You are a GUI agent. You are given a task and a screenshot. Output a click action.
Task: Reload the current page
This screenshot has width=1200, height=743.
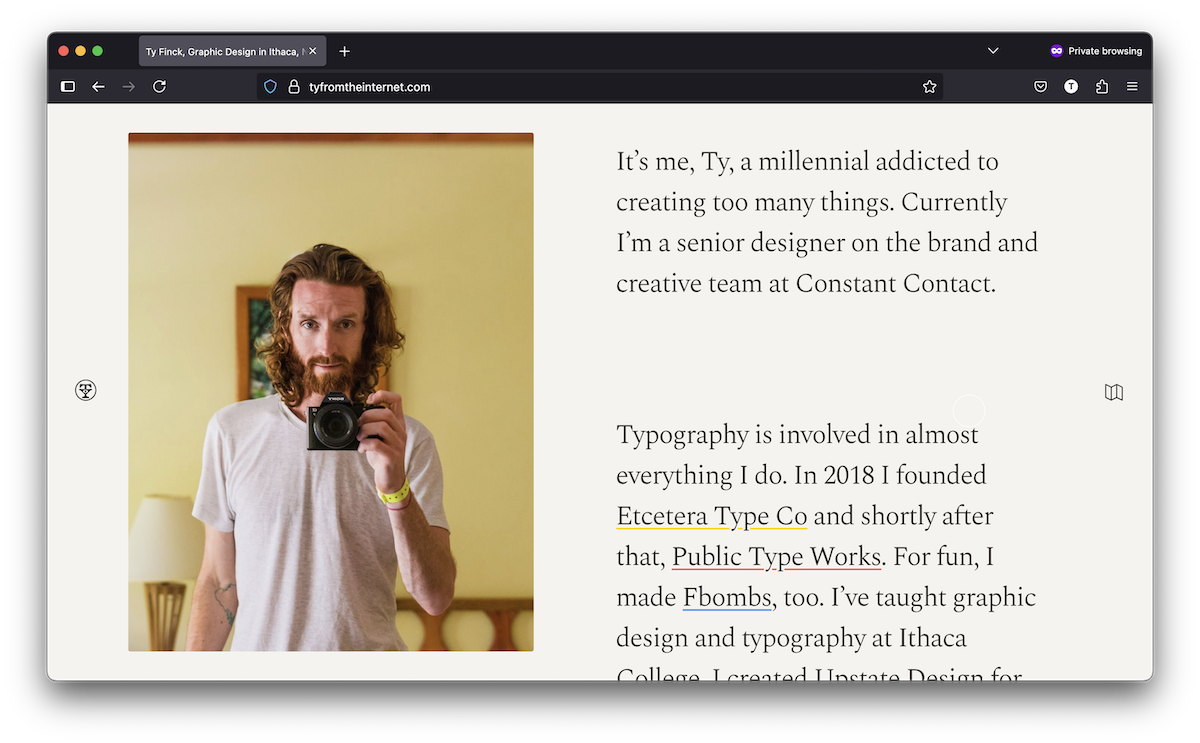coord(159,87)
